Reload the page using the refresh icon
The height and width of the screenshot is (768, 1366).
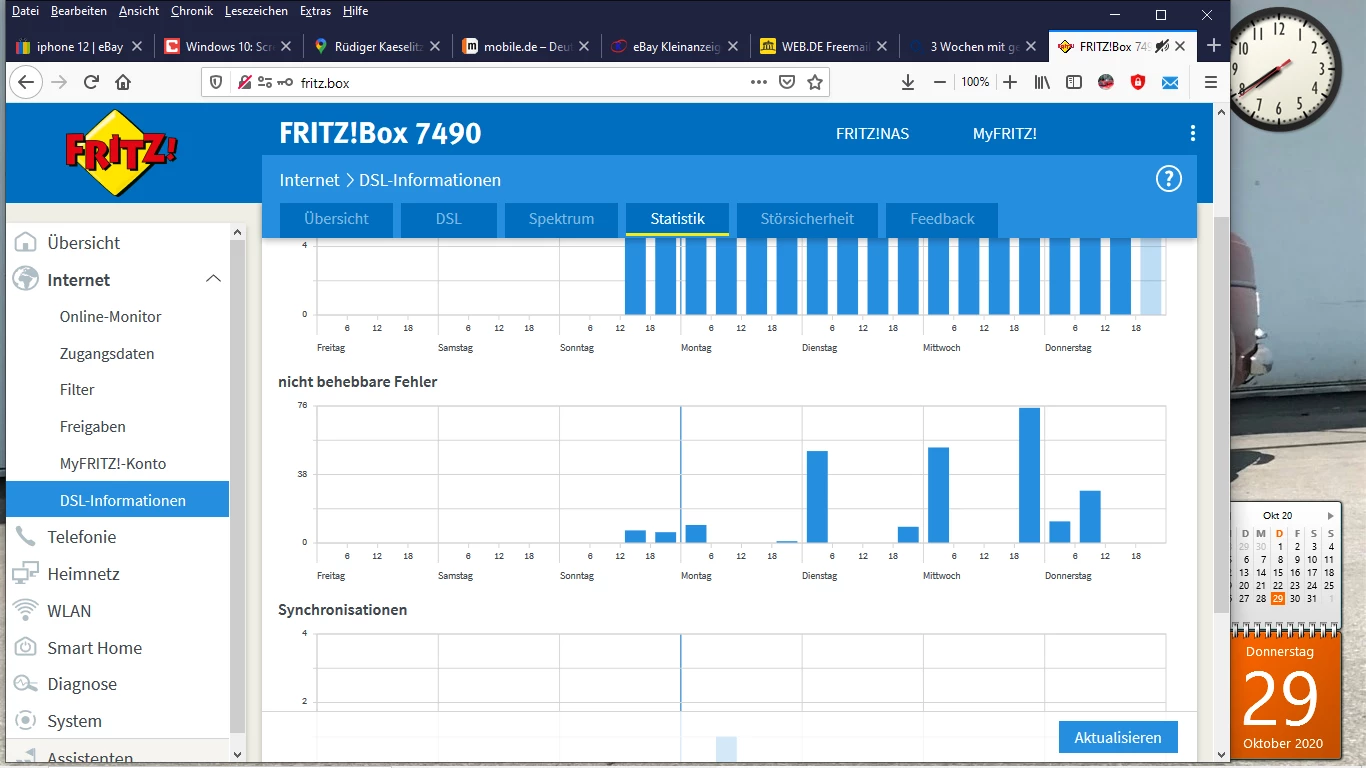(91, 83)
